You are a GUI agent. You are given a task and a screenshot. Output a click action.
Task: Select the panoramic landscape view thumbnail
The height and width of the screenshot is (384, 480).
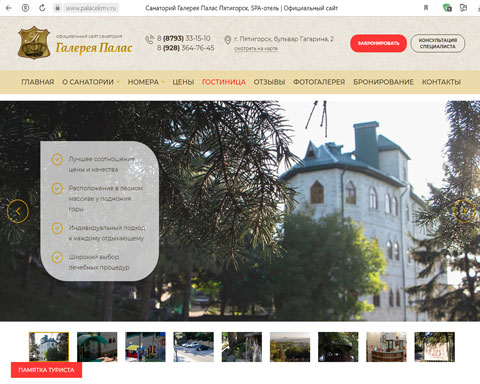(290, 347)
